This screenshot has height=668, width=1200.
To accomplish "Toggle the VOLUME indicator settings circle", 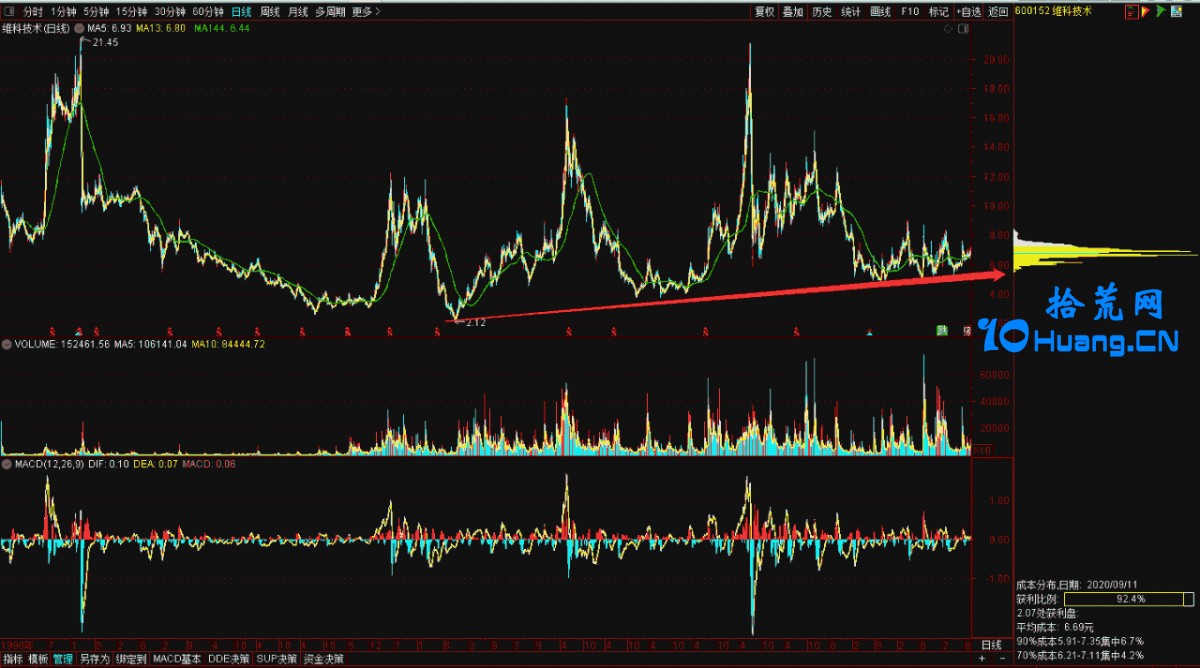I will tap(6, 344).
